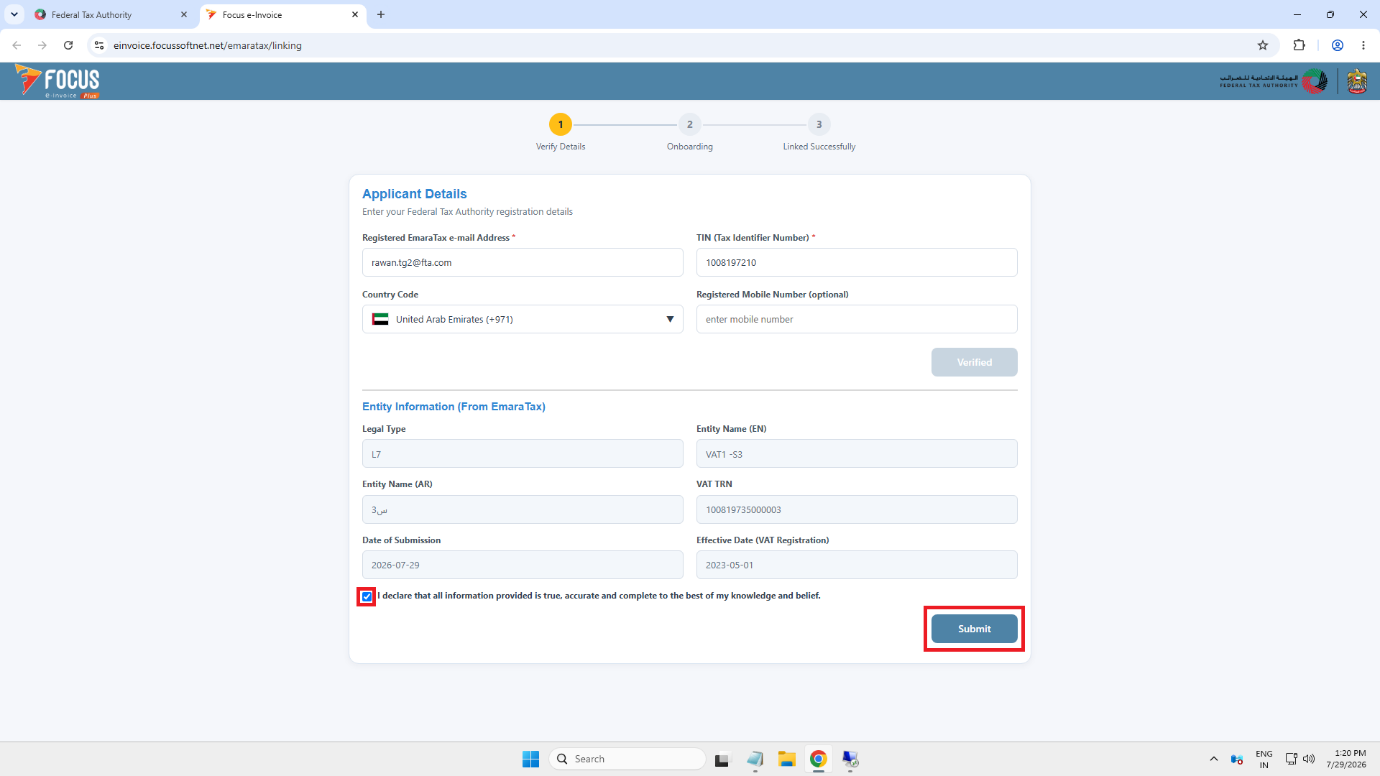Viewport: 1380px width, 776px height.
Task: View site information icon in address bar
Action: [x=98, y=45]
